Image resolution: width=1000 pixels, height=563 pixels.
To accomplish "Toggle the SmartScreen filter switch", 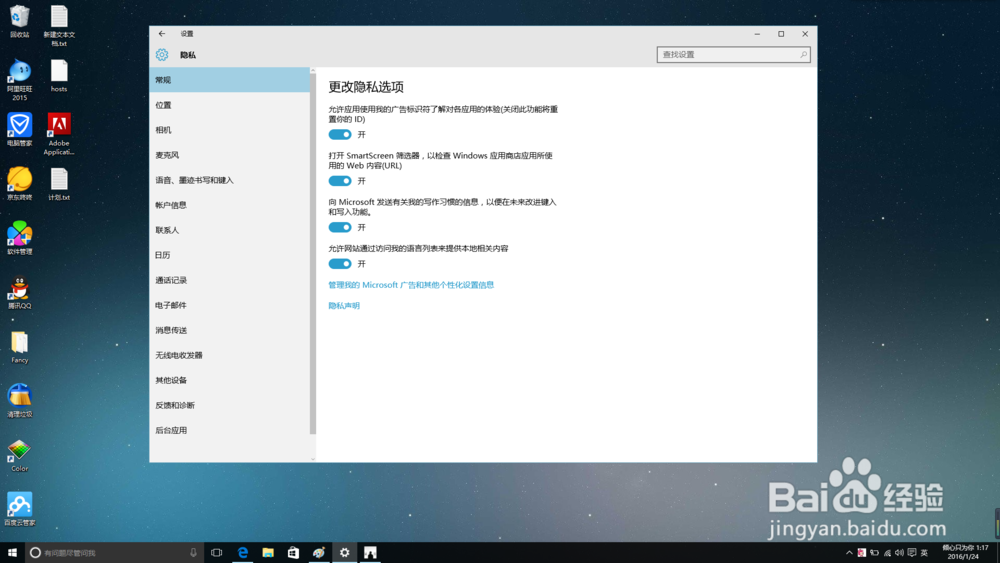I will 340,181.
